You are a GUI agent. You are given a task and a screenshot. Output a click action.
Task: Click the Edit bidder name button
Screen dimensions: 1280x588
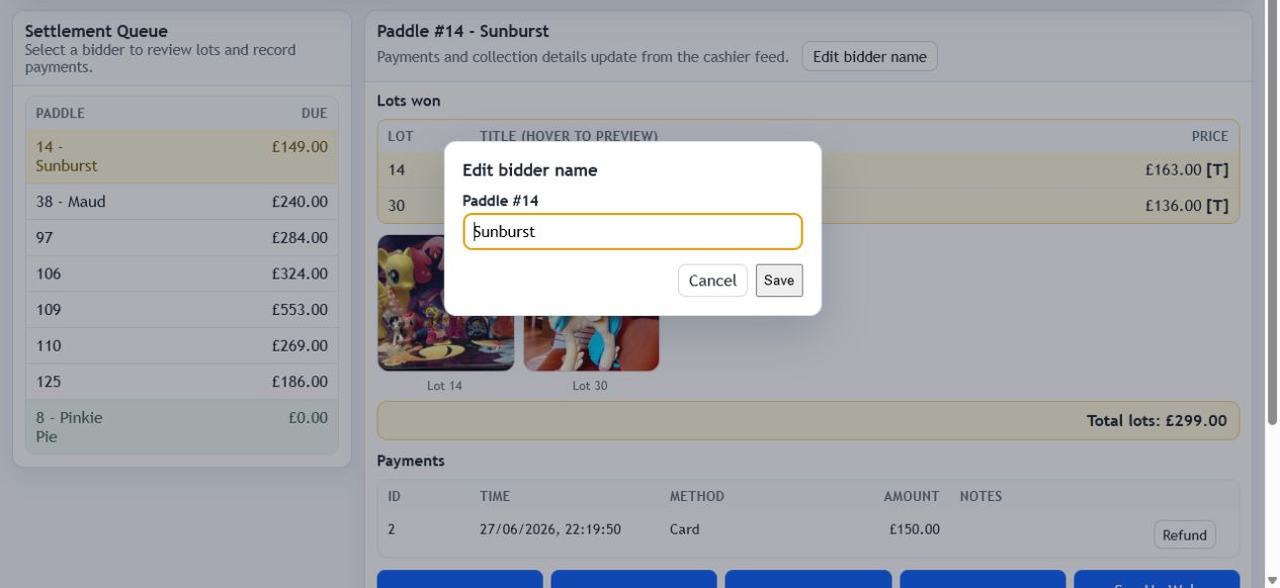pyautogui.click(x=869, y=57)
